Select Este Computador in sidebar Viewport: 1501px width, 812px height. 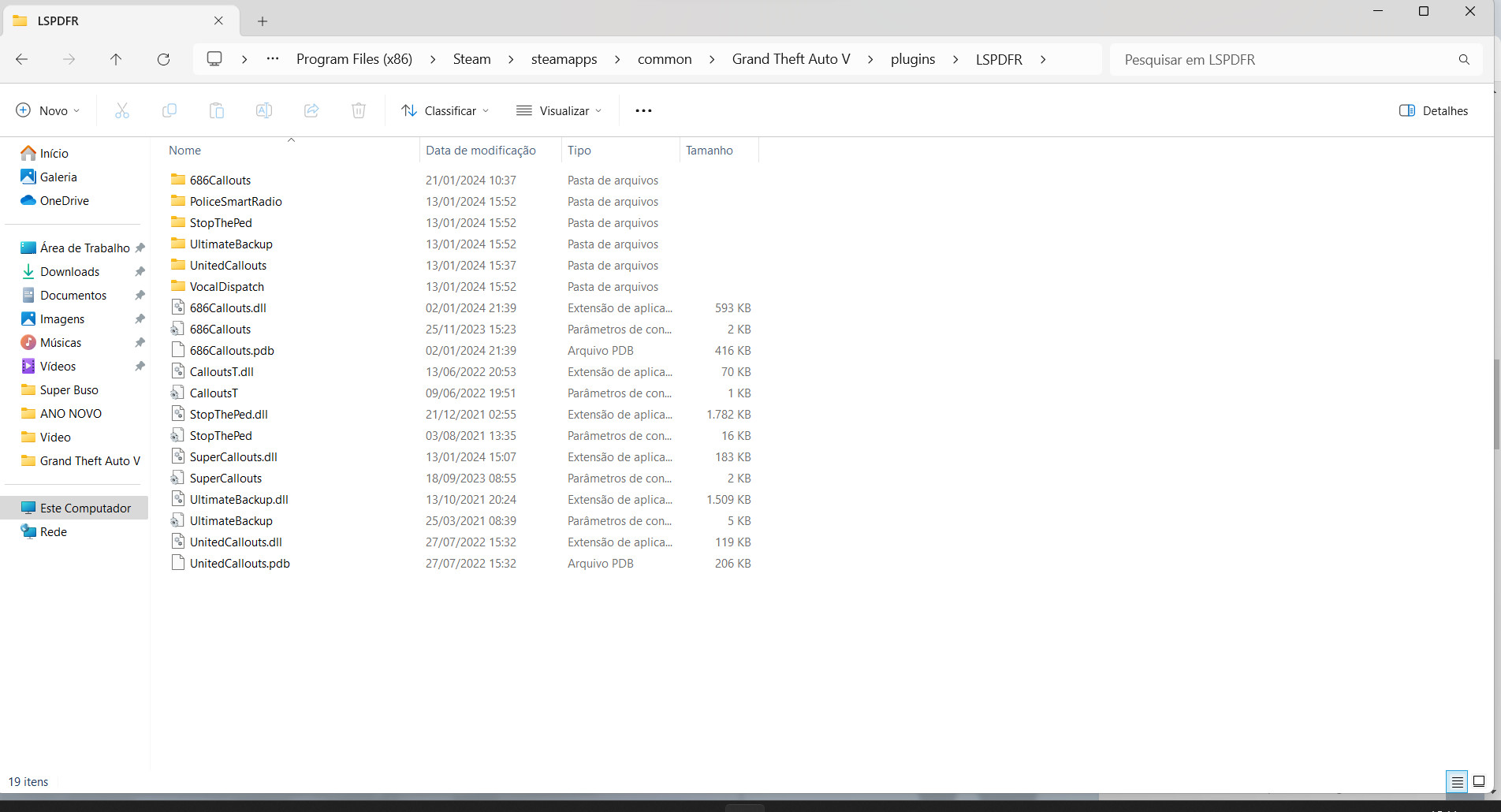pyautogui.click(x=76, y=508)
